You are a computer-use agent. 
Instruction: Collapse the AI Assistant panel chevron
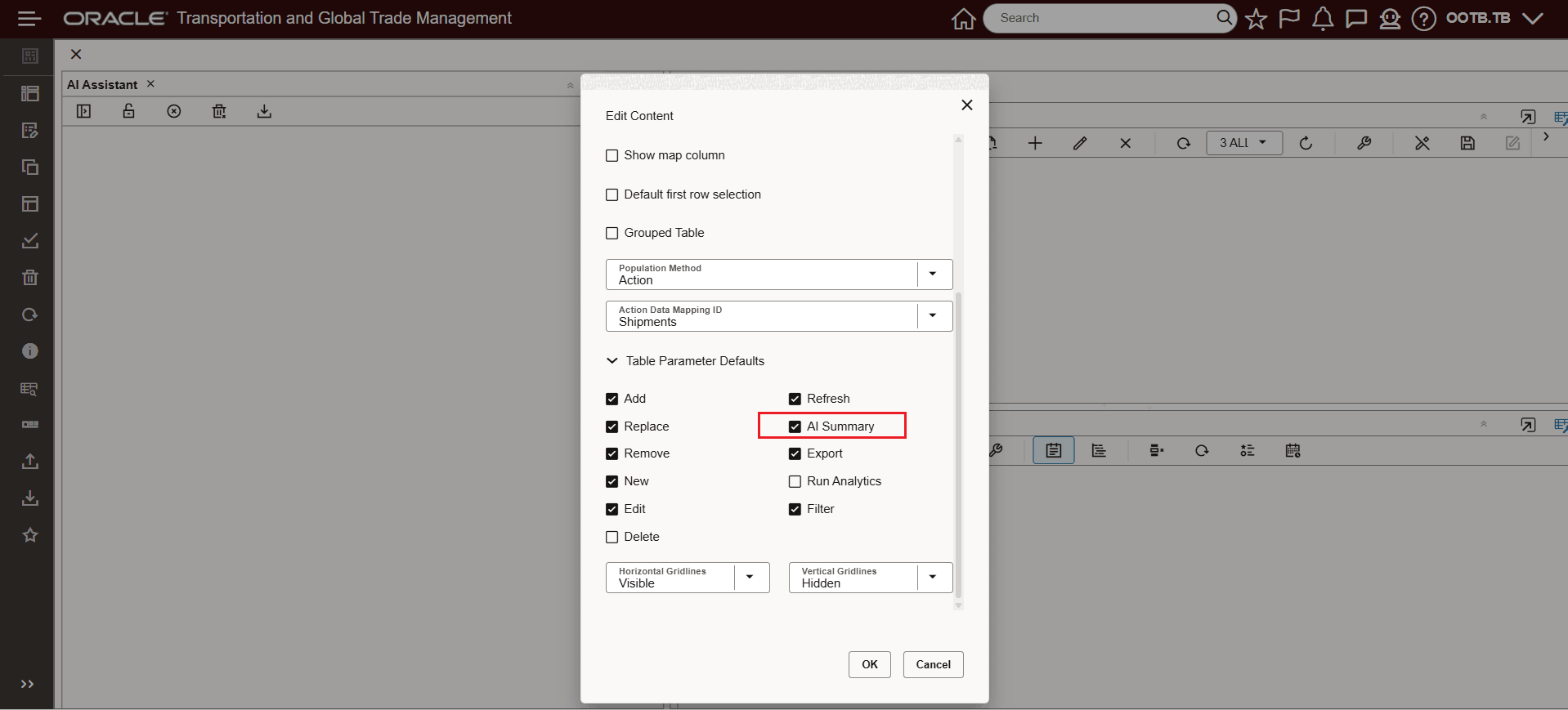pos(570,85)
